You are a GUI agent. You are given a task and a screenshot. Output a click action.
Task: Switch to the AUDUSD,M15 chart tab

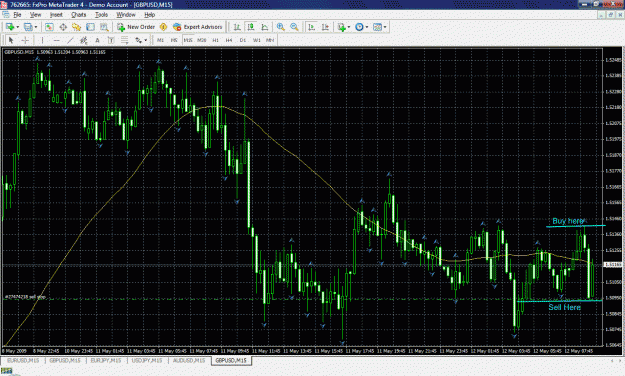[x=189, y=360]
